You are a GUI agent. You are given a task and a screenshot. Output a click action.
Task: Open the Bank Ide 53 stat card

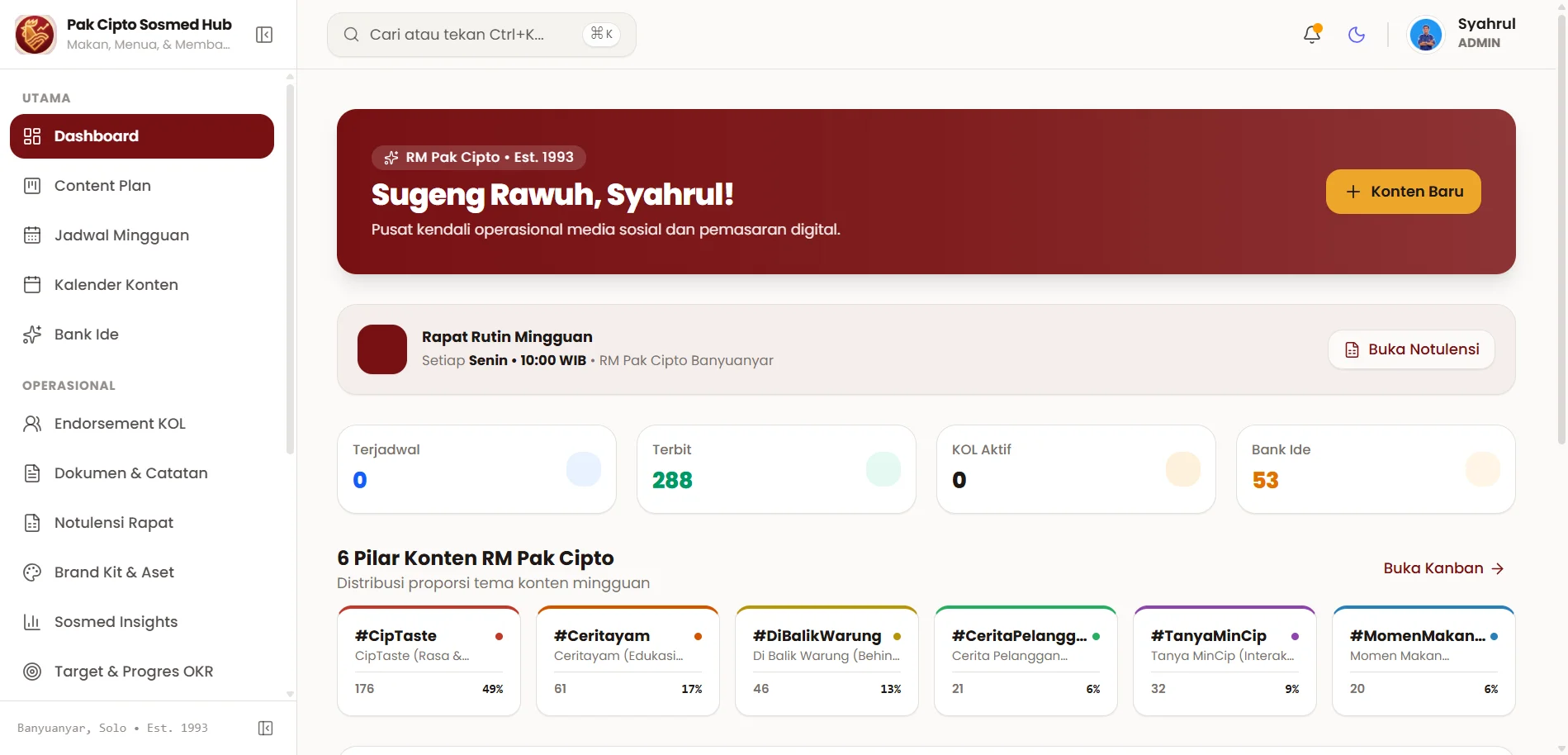[x=1376, y=469]
